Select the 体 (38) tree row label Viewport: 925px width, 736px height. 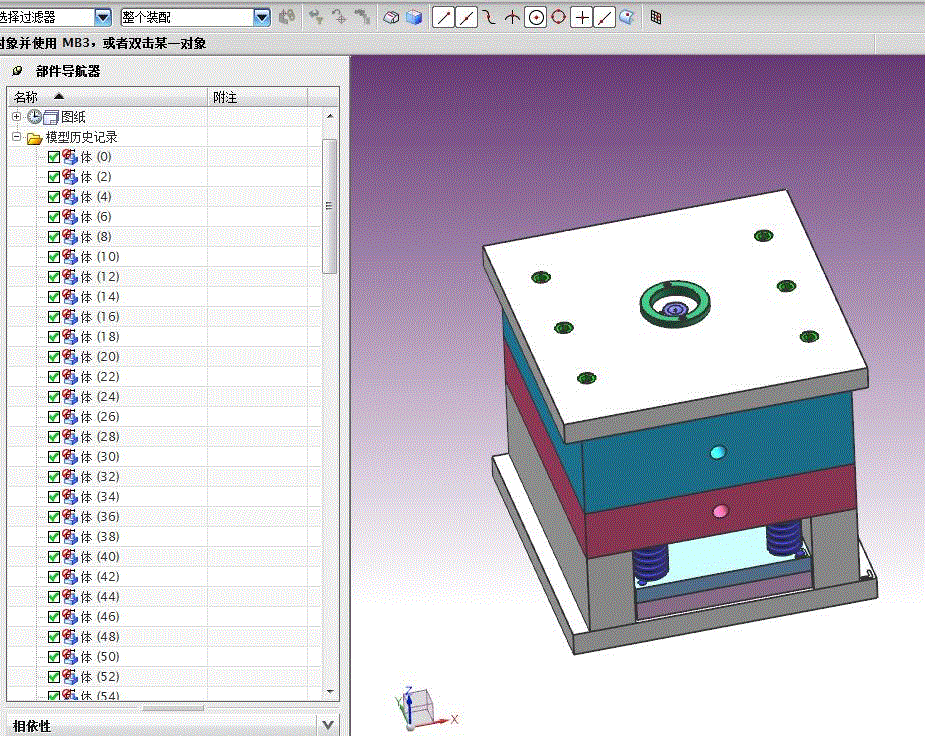(x=100, y=537)
